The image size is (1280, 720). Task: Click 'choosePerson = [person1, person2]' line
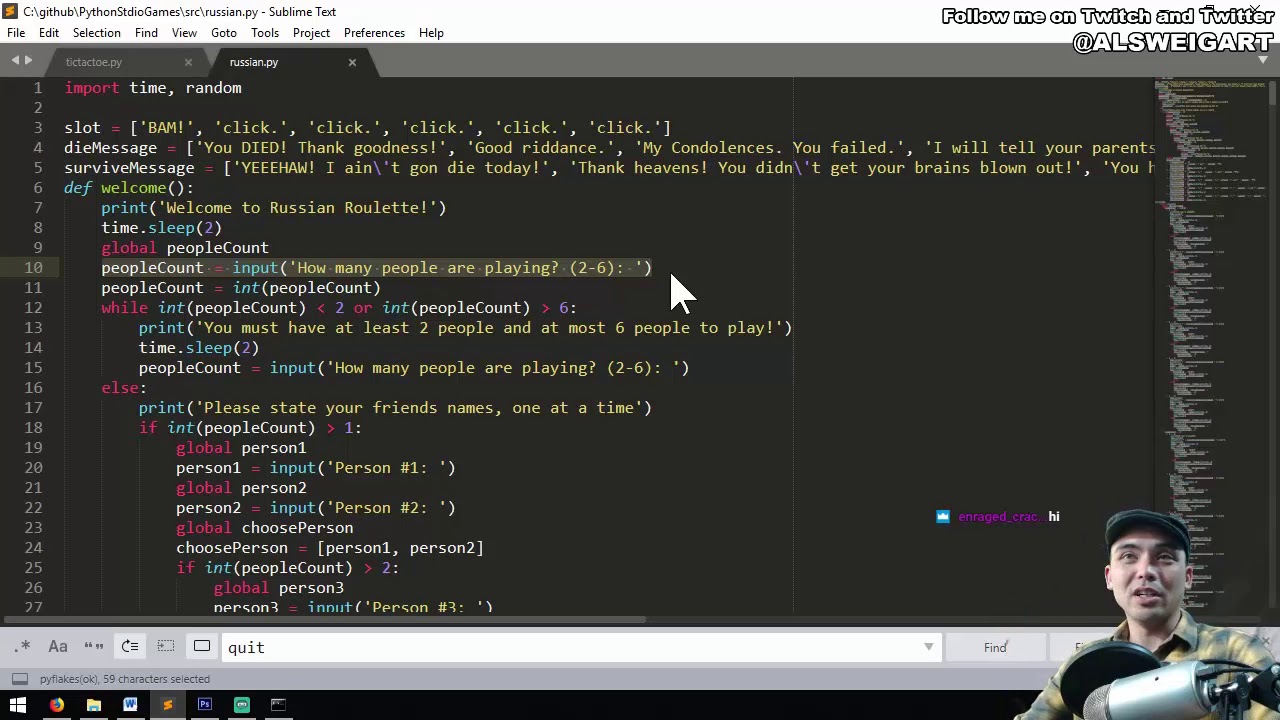pos(330,548)
